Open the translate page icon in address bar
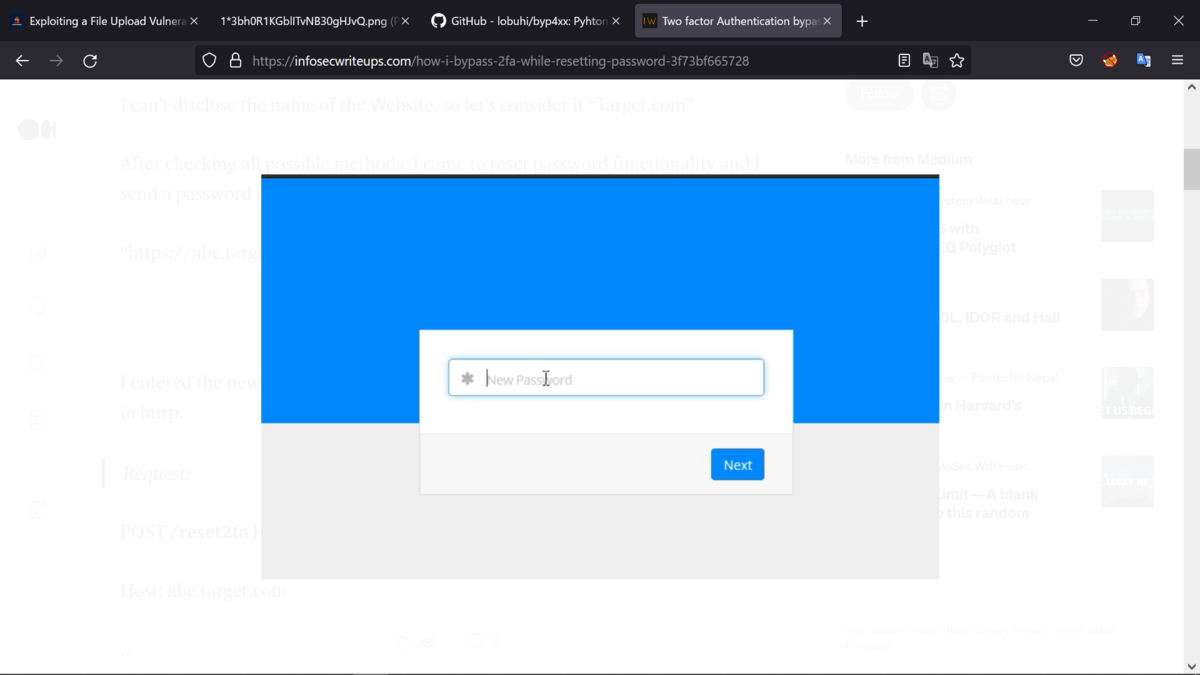This screenshot has width=1200, height=675. click(x=930, y=60)
